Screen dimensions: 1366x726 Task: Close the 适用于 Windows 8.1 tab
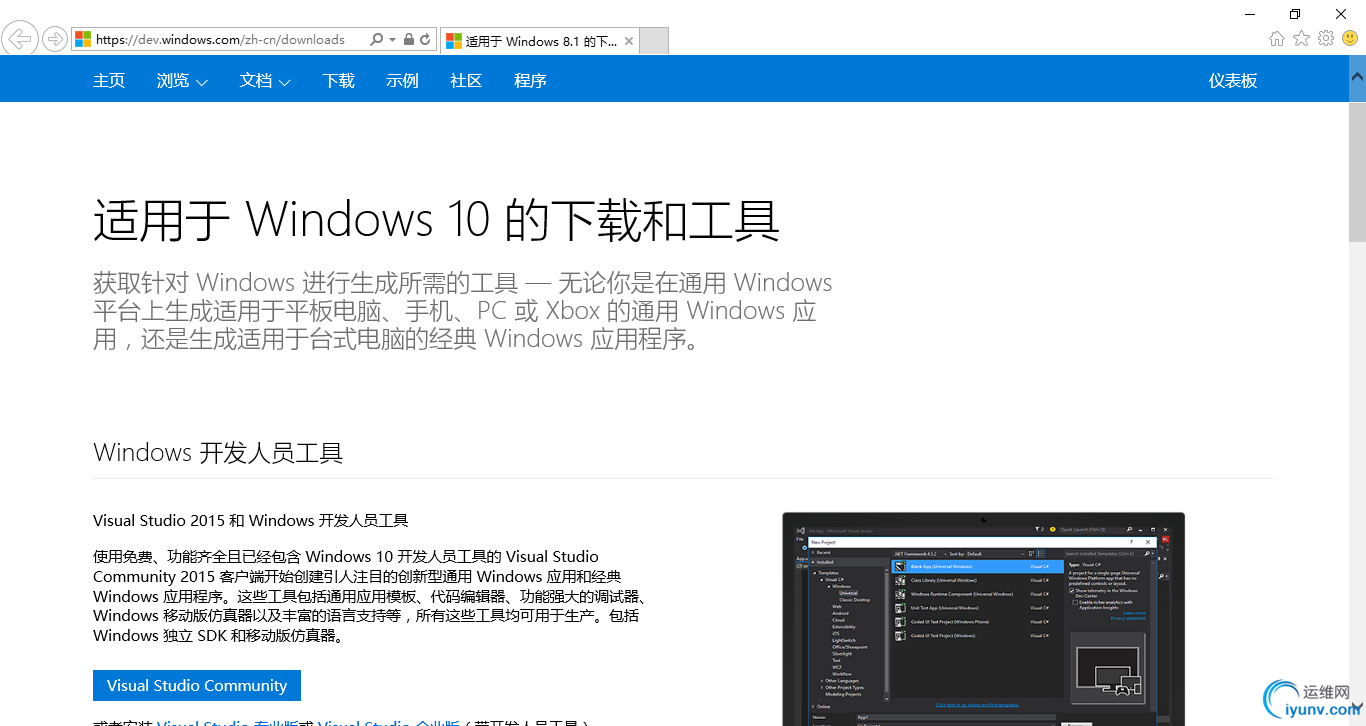[629, 41]
